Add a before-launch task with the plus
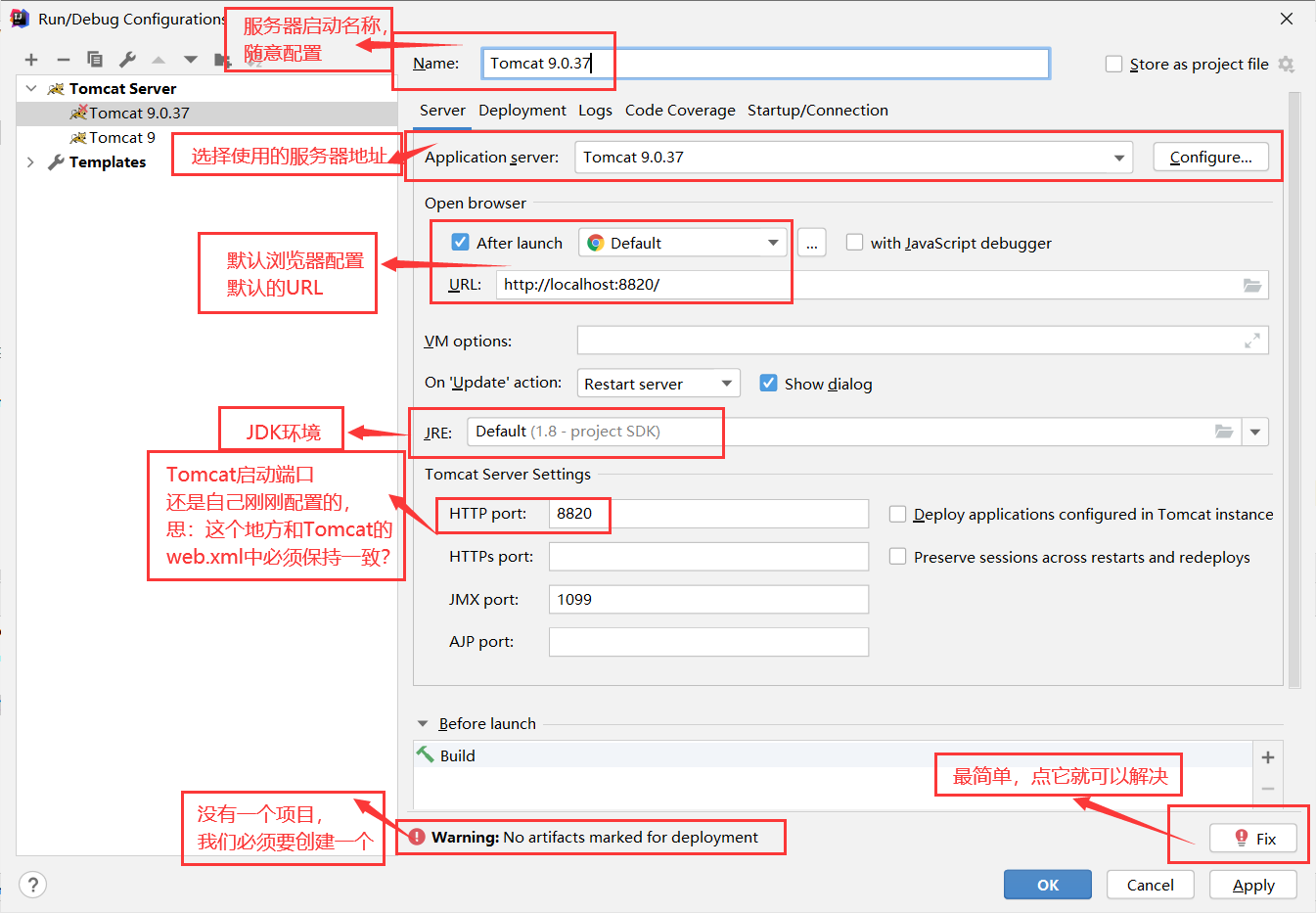 1268,757
